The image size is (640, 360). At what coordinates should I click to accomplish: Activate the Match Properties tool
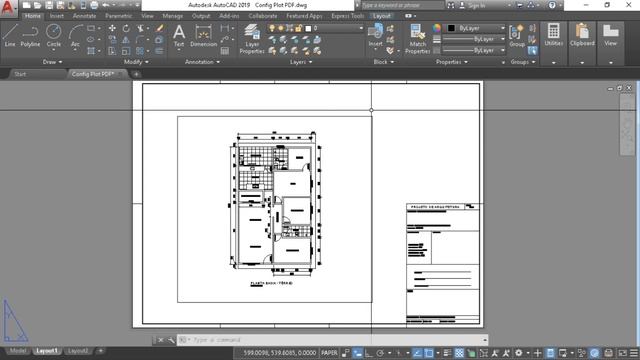click(x=417, y=39)
